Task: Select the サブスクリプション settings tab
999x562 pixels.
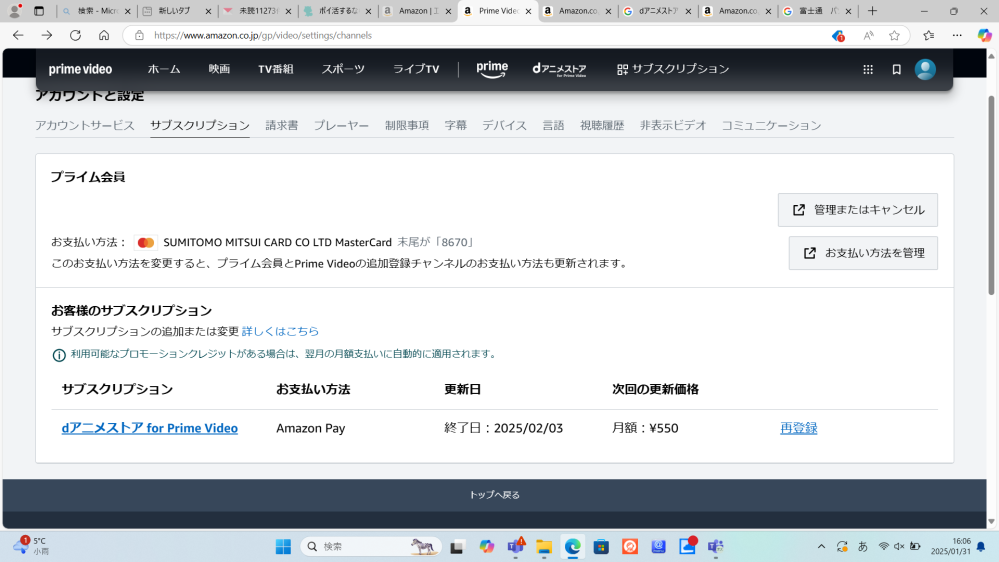Action: point(200,126)
